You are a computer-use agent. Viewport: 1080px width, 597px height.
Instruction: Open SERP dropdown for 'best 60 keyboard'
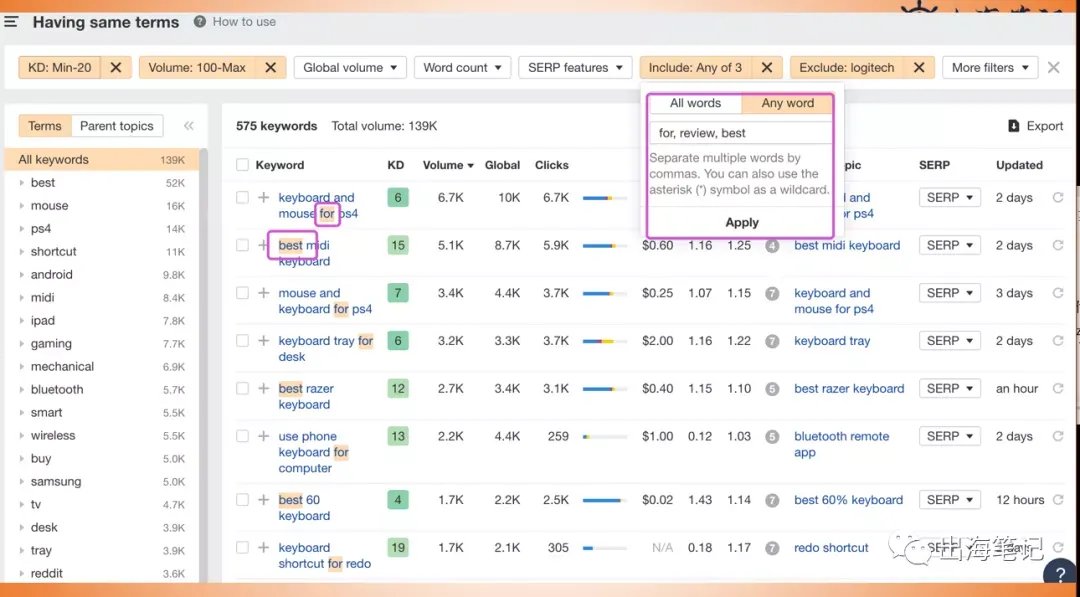(949, 500)
